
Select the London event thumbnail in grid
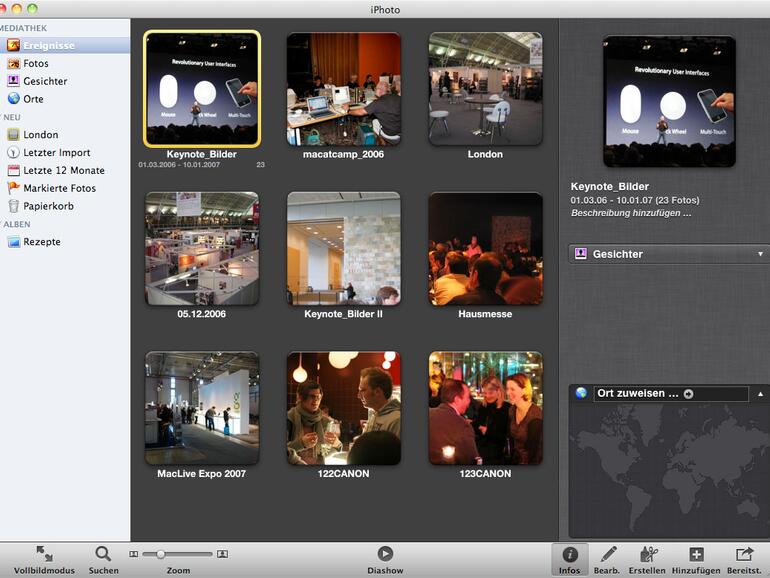coord(485,89)
